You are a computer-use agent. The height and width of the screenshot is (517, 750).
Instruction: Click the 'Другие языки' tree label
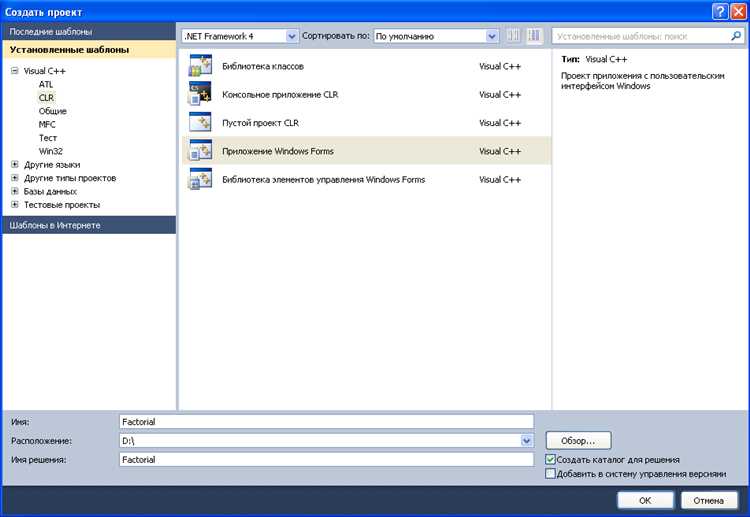[x=52, y=164]
